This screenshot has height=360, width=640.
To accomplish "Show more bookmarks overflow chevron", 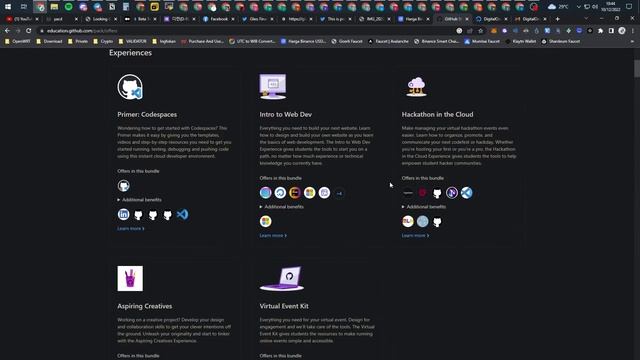I will (632, 41).
